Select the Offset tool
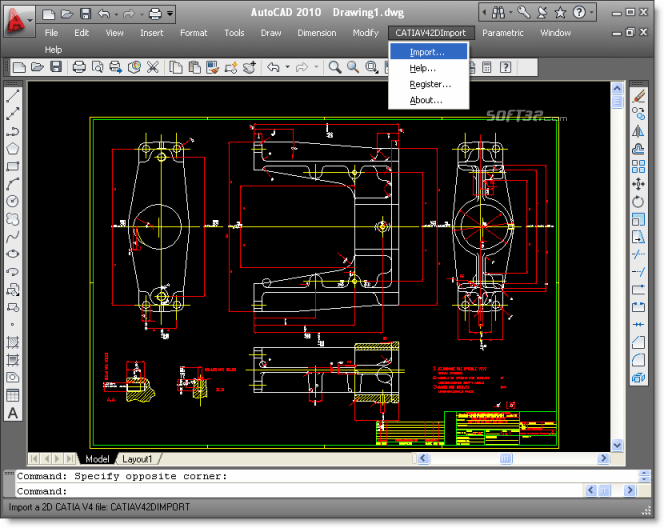This screenshot has width=664, height=528. tap(639, 149)
